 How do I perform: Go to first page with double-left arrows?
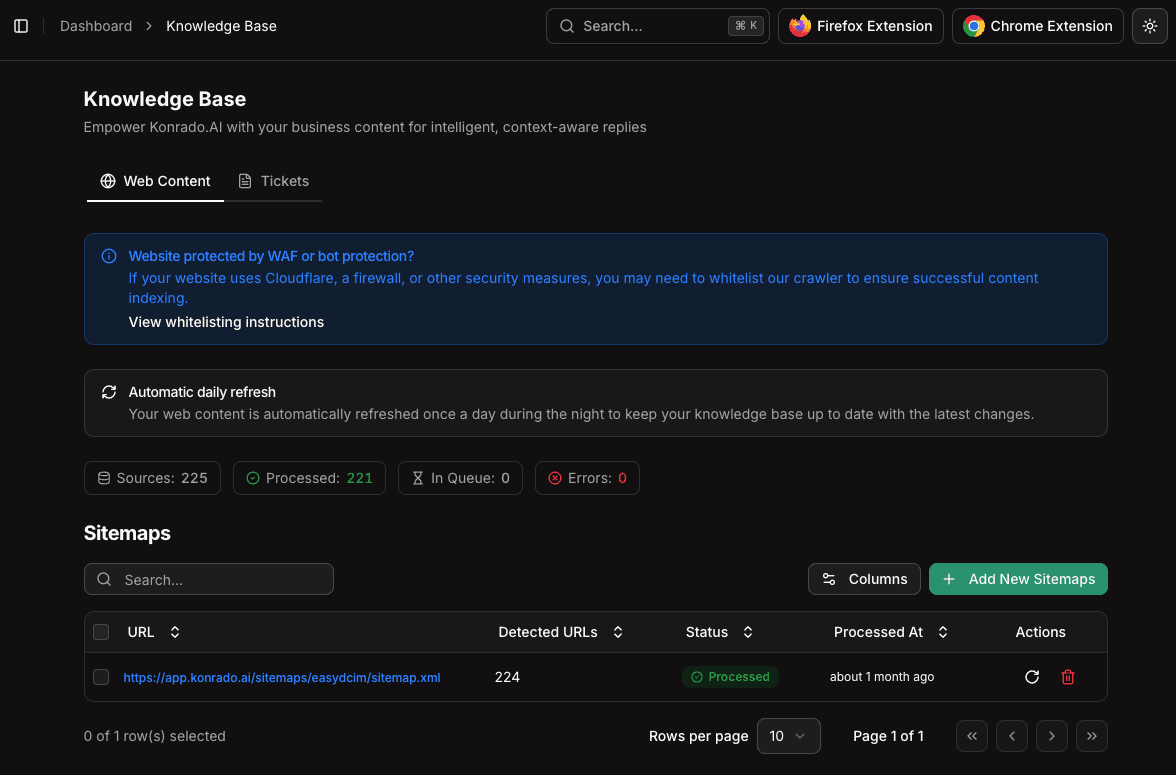[972, 736]
